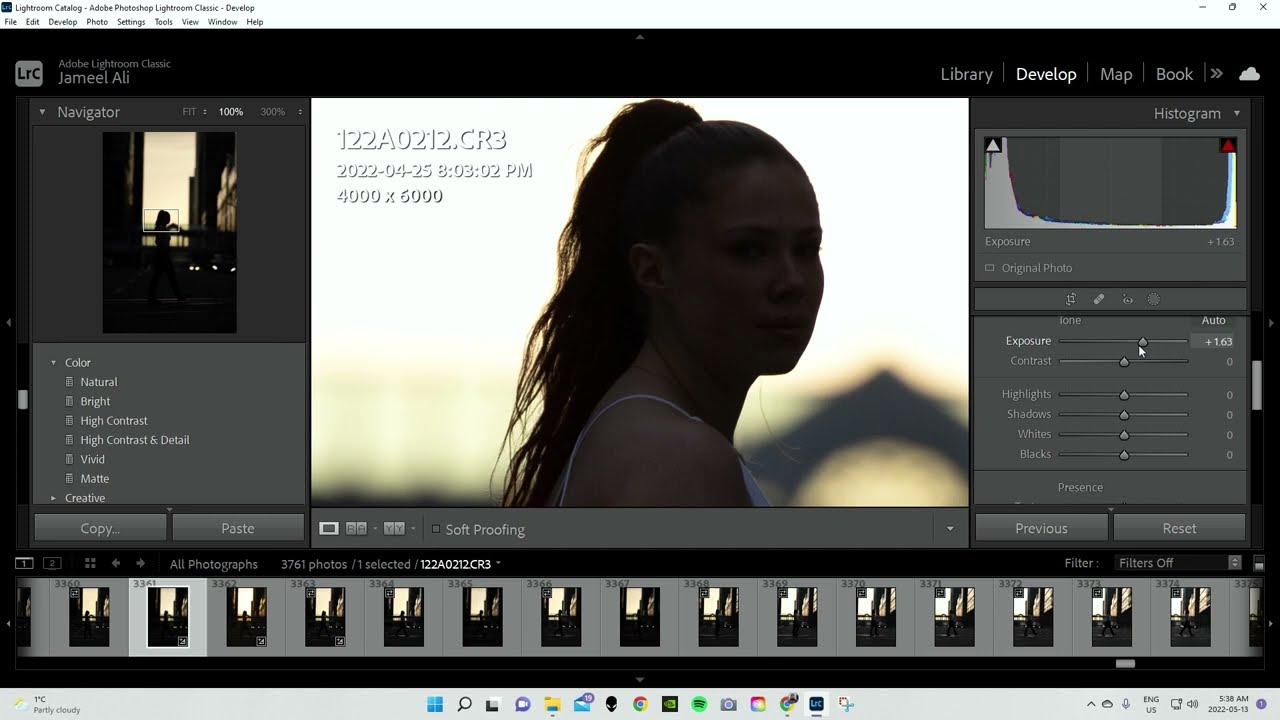Go forward to next photo source
Viewport: 1280px width, 720px height.
tap(140, 564)
